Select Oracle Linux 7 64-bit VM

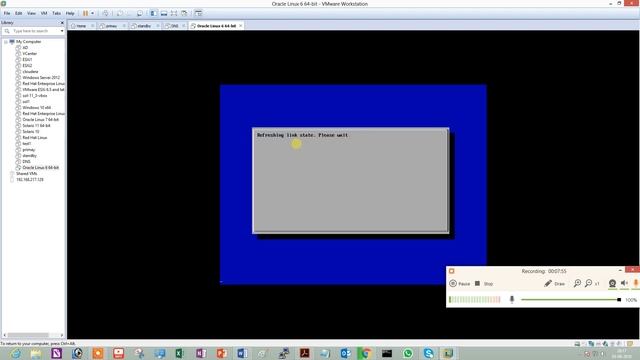41,120
